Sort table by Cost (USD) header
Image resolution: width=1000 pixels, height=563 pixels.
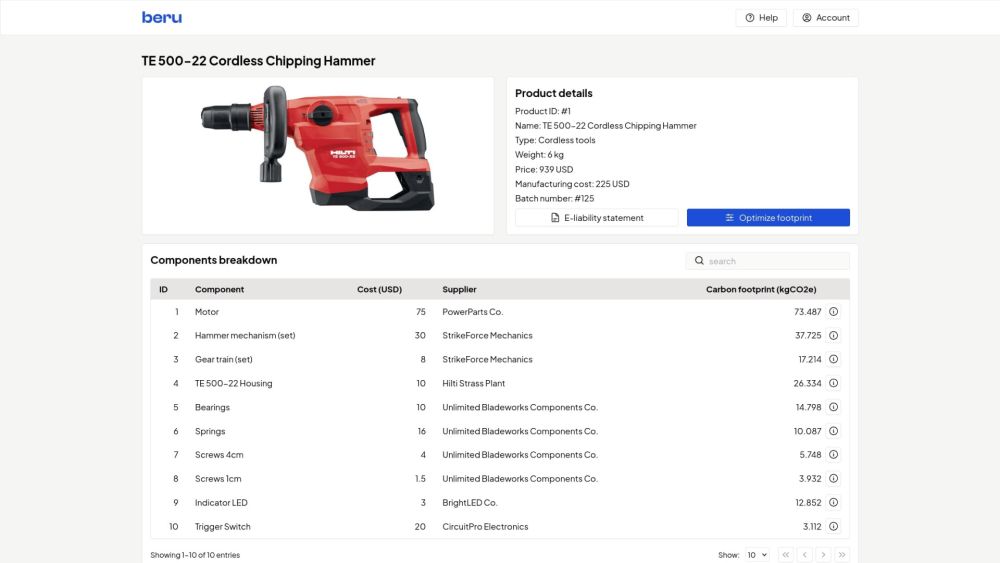point(379,290)
